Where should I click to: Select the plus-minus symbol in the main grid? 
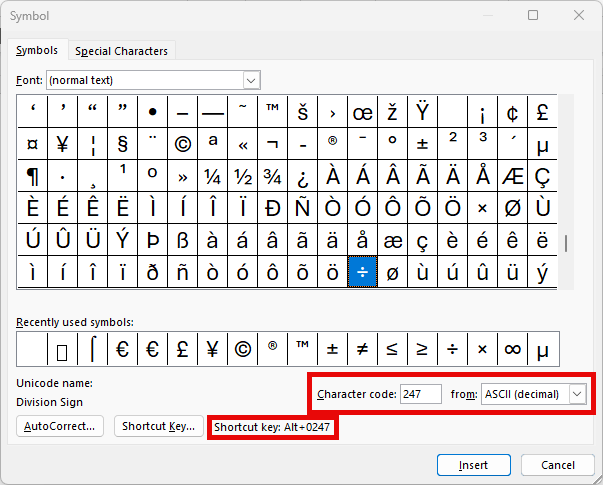click(422, 144)
